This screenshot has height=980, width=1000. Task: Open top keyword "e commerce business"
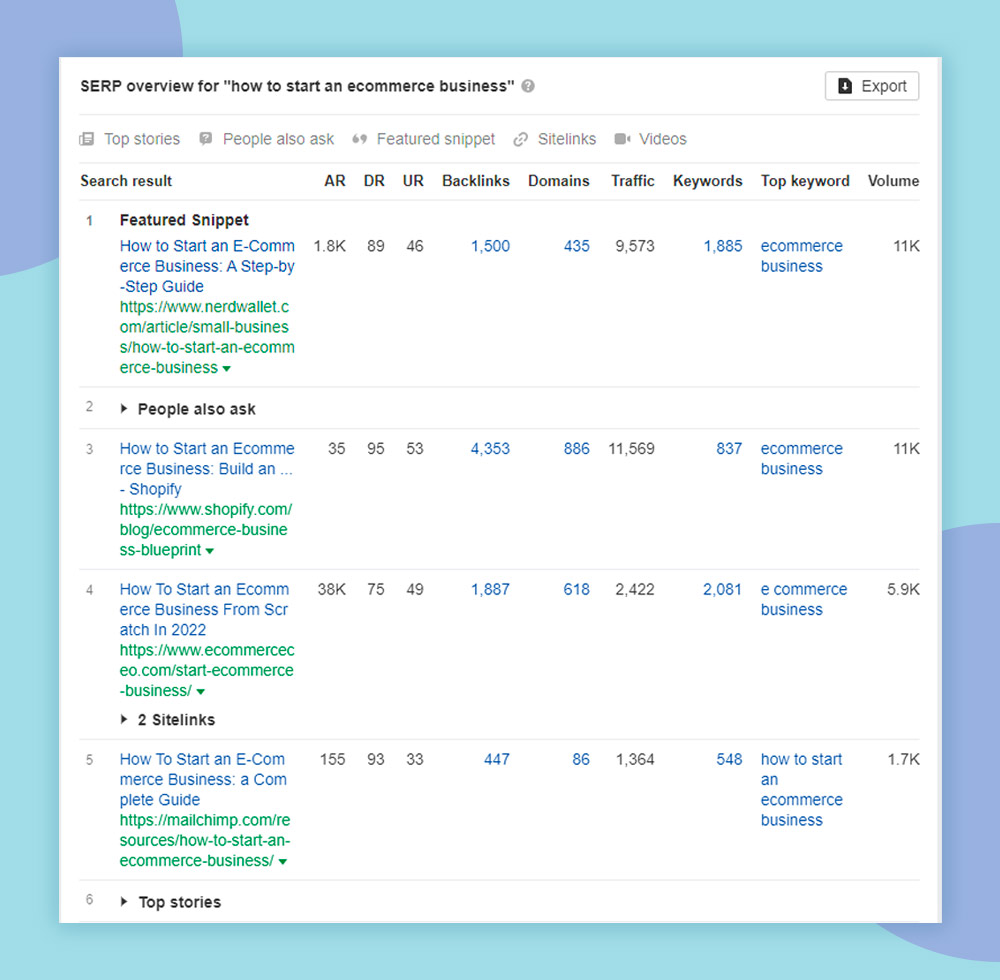804,599
